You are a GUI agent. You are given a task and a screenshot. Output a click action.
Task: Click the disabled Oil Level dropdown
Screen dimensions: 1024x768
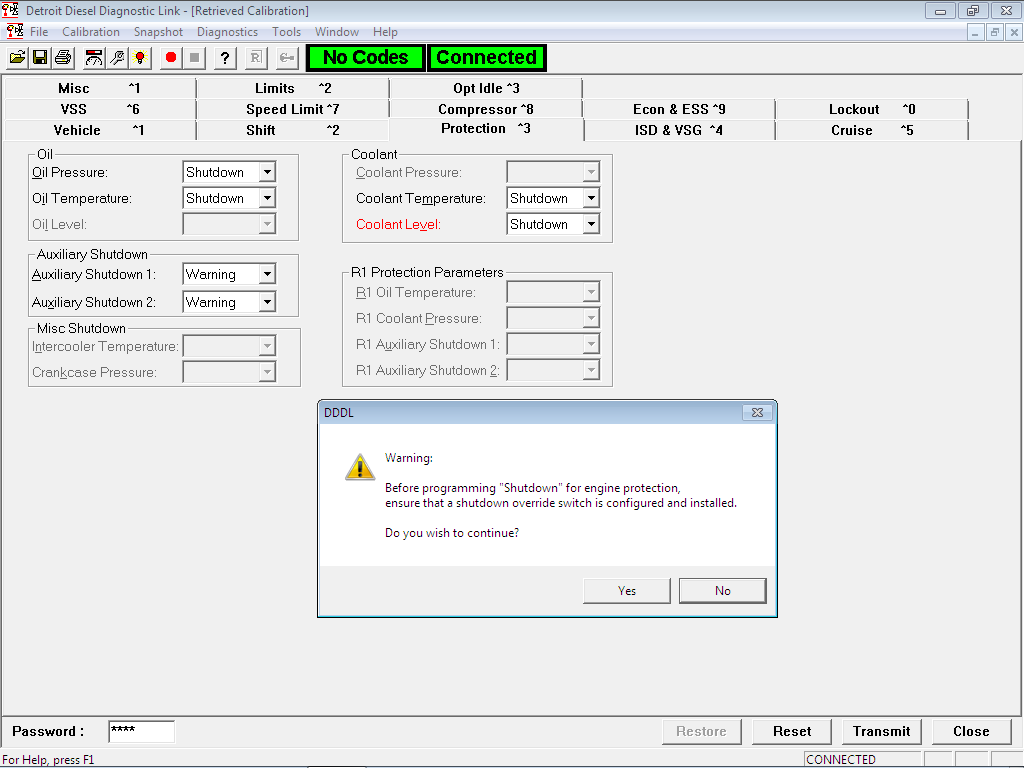pyautogui.click(x=229, y=224)
